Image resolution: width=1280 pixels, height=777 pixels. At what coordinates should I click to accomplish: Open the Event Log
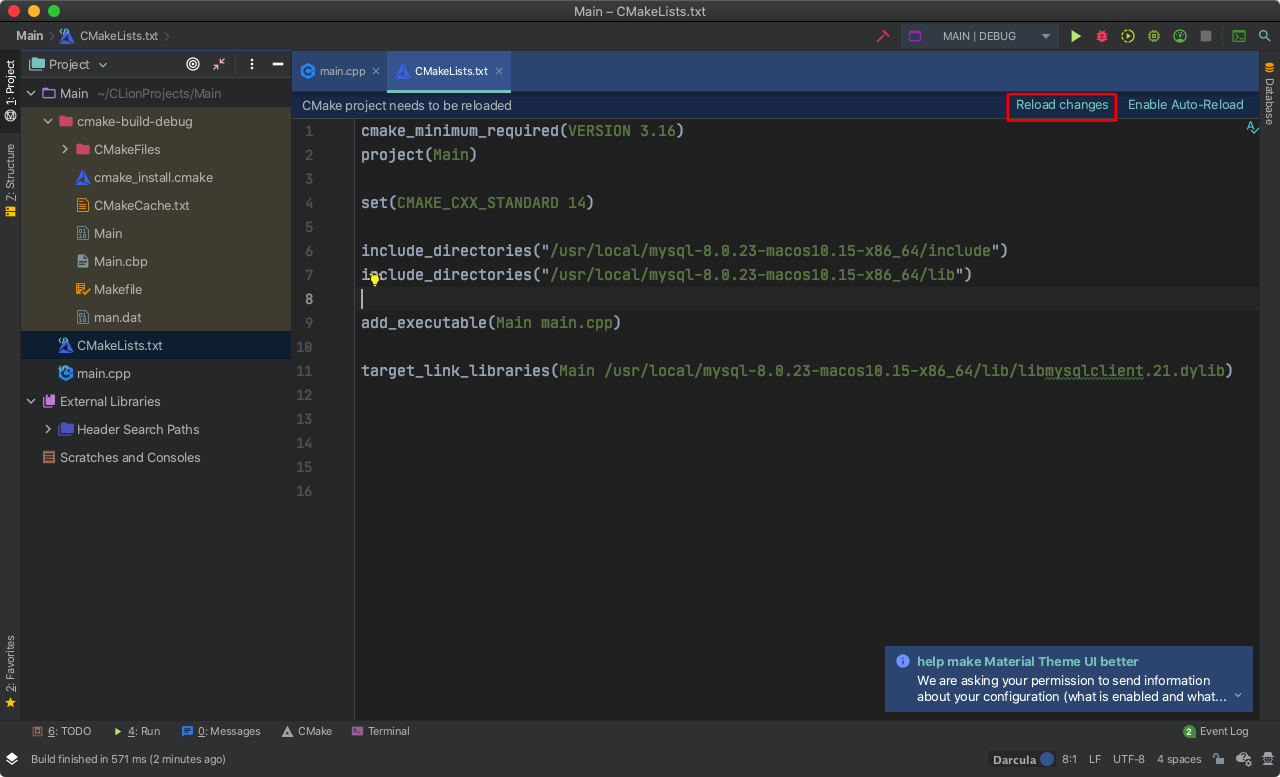1222,731
